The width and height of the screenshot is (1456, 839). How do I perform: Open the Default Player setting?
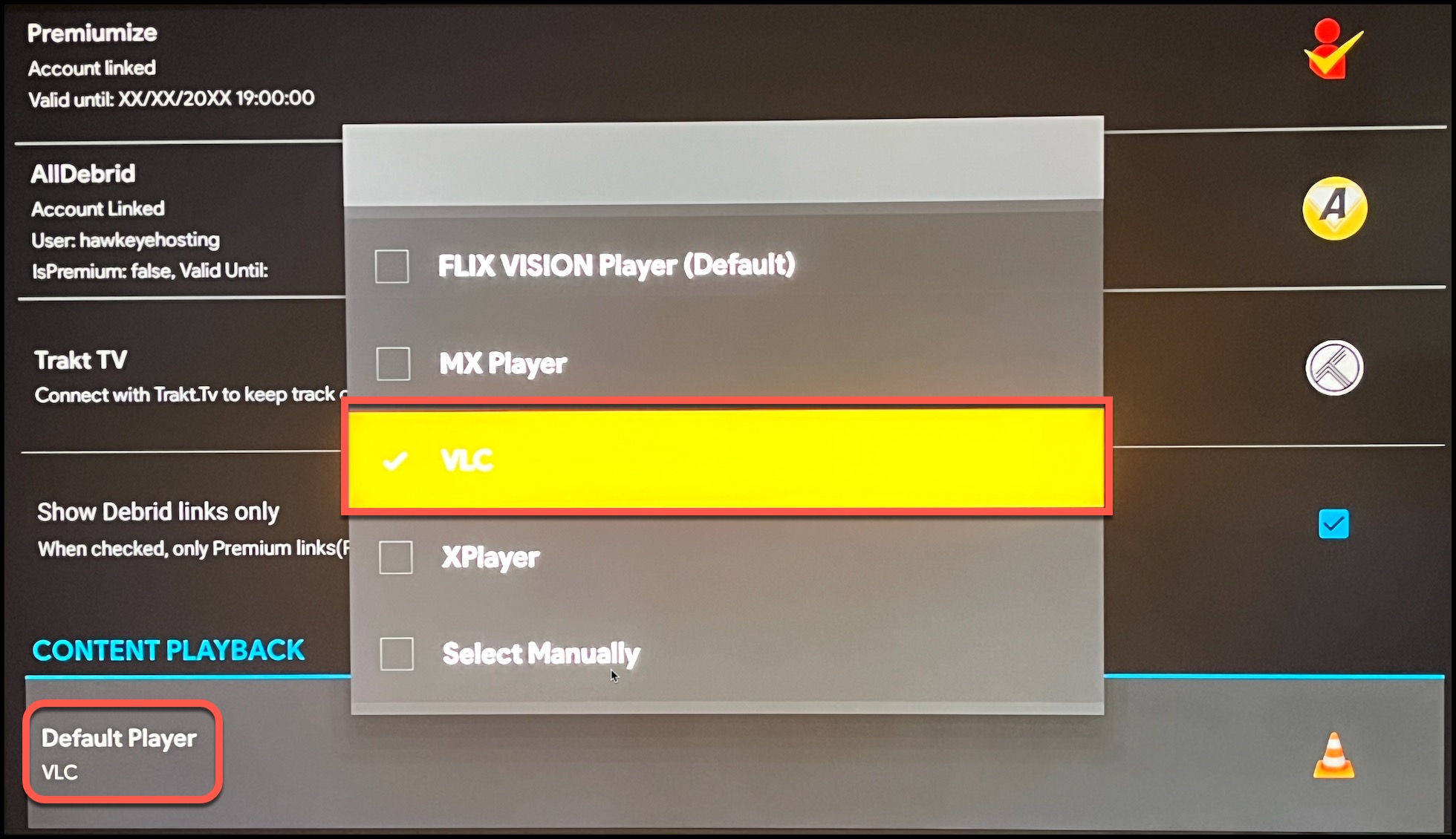(x=123, y=753)
